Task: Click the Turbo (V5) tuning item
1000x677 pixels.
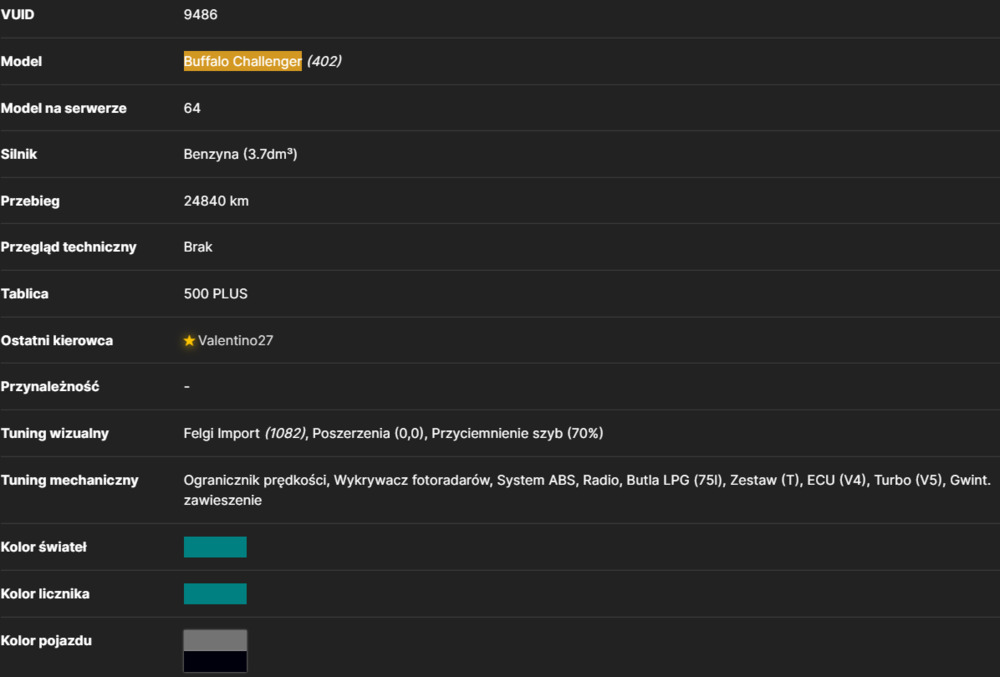Action: tap(908, 481)
